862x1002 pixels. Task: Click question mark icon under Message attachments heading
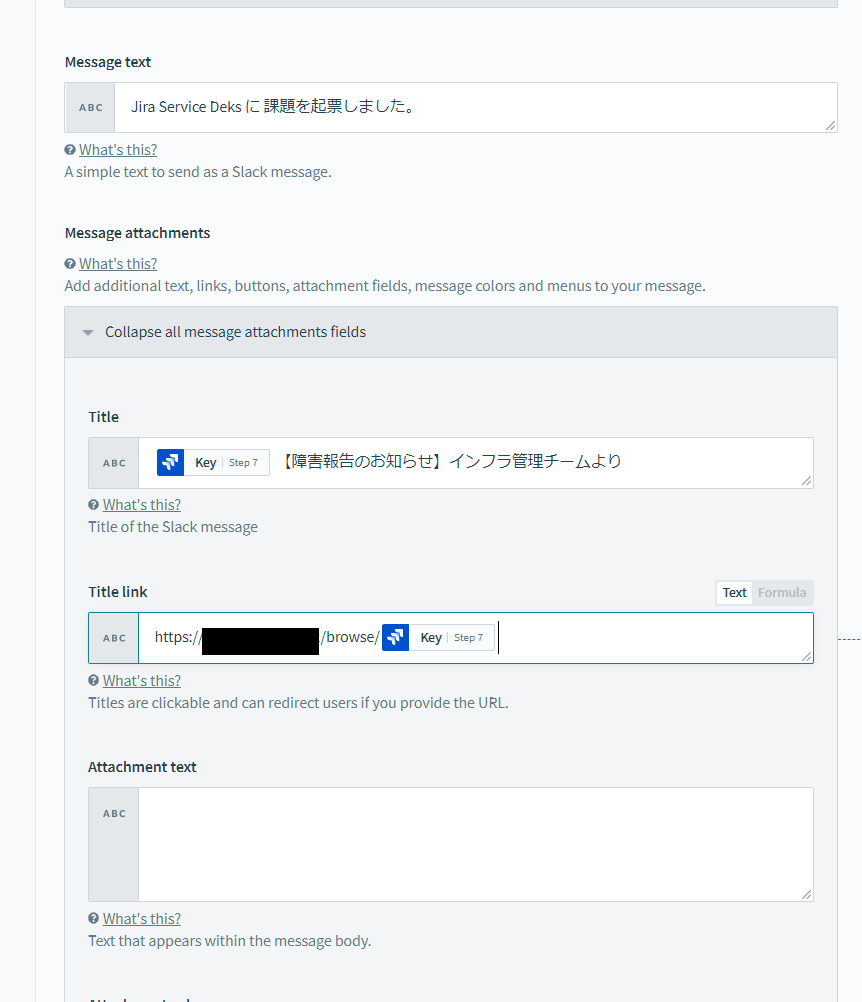pos(70,264)
